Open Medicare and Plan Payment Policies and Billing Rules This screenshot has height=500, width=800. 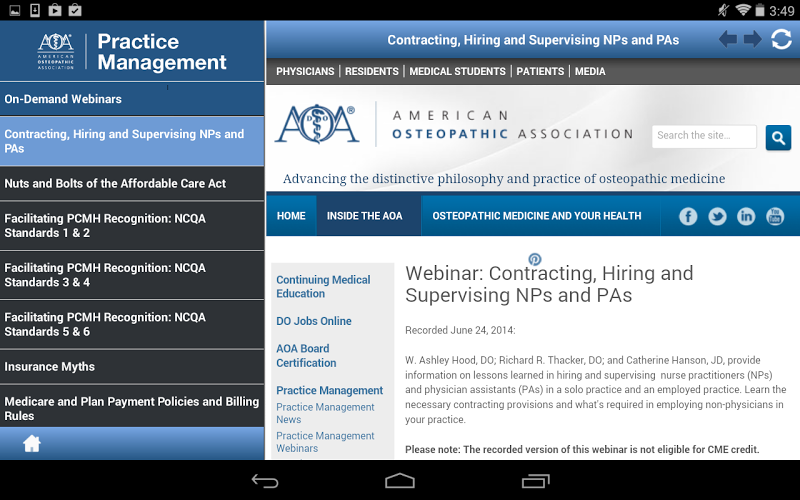132,406
